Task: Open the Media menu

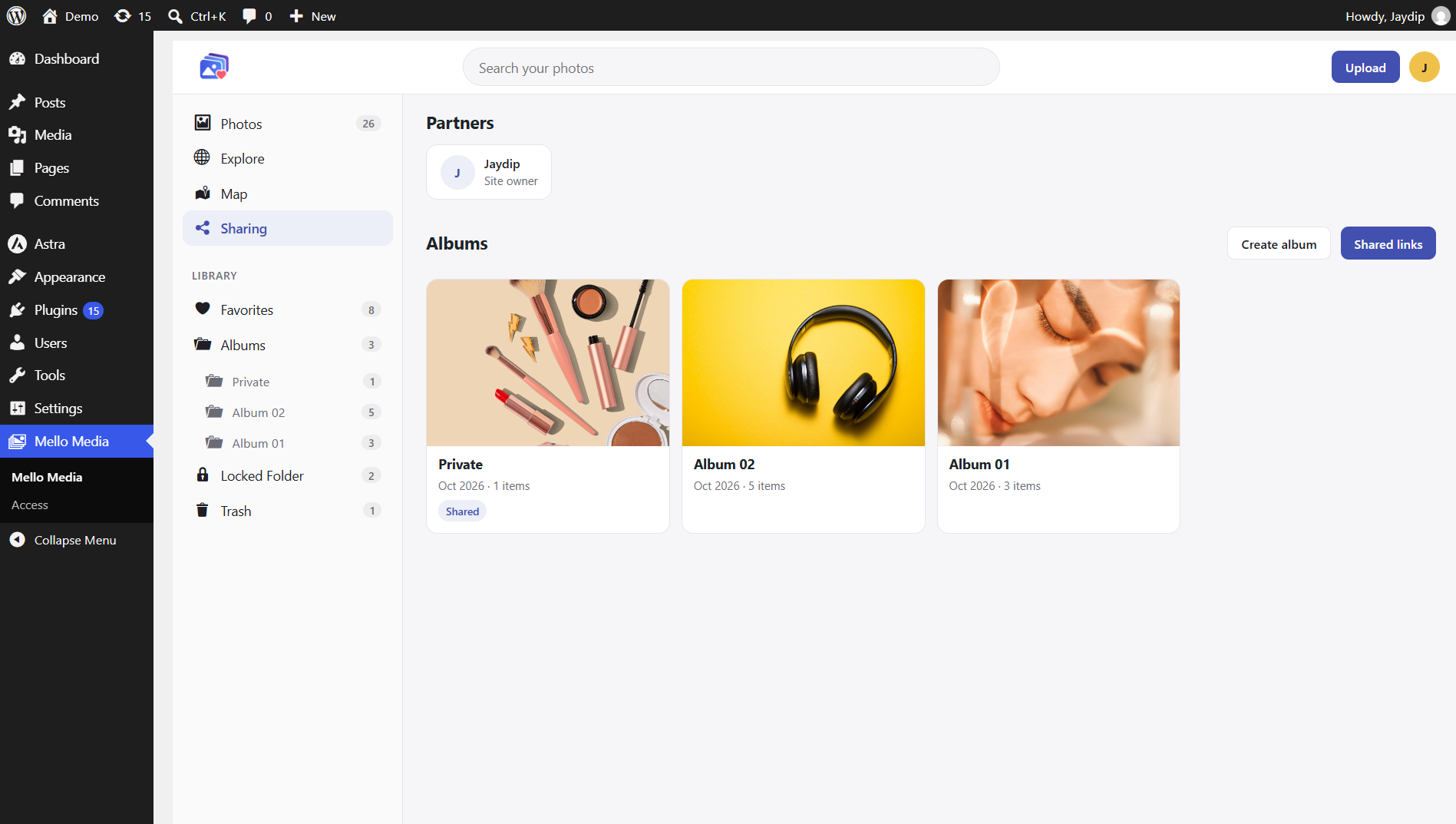Action: pos(77,135)
